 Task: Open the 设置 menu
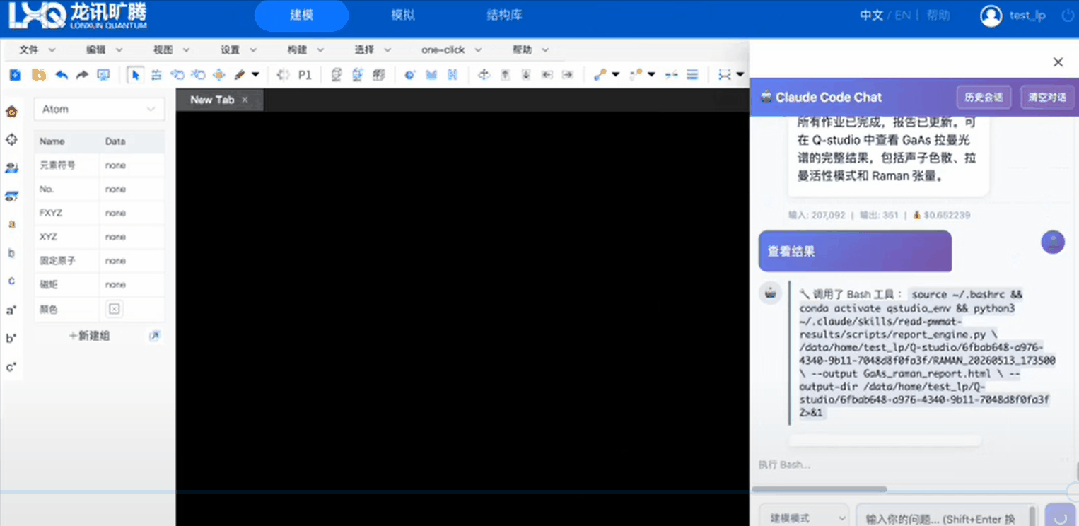238,50
